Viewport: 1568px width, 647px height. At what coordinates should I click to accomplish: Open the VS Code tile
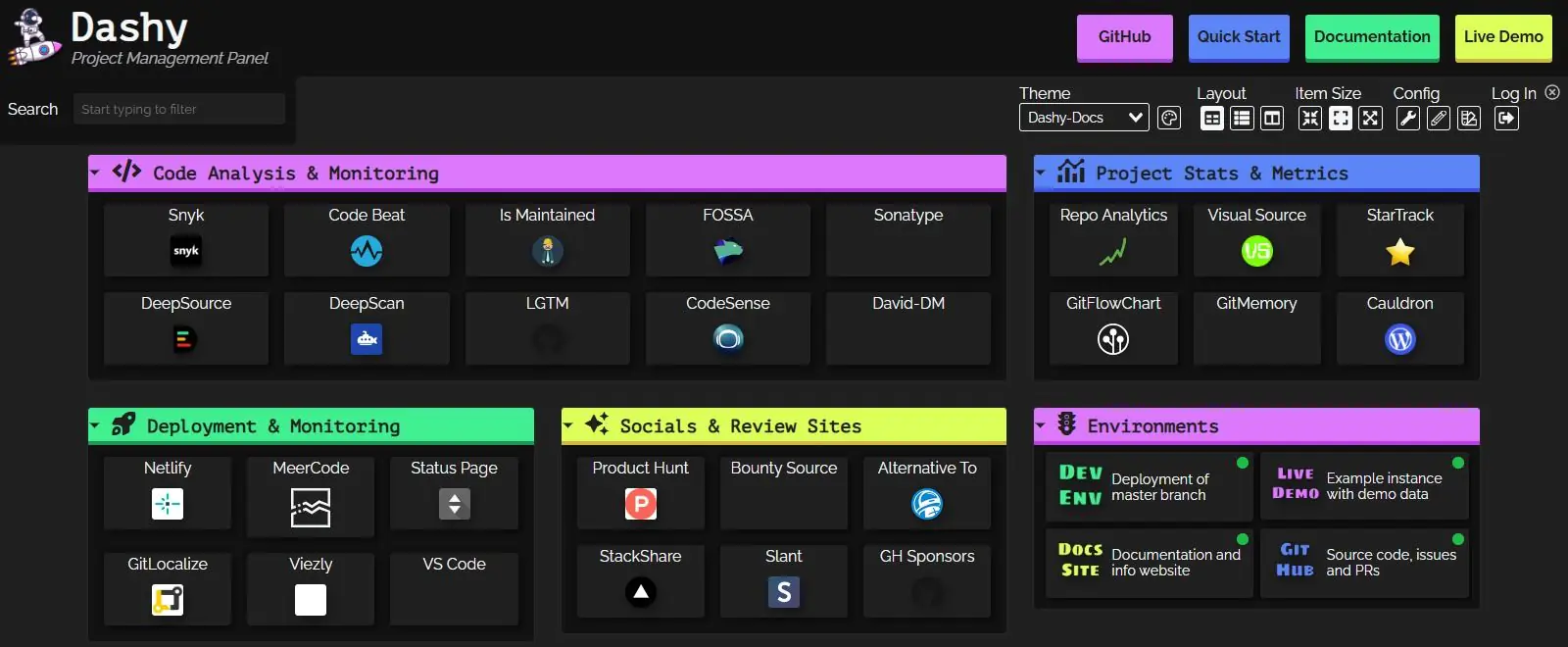(x=454, y=588)
